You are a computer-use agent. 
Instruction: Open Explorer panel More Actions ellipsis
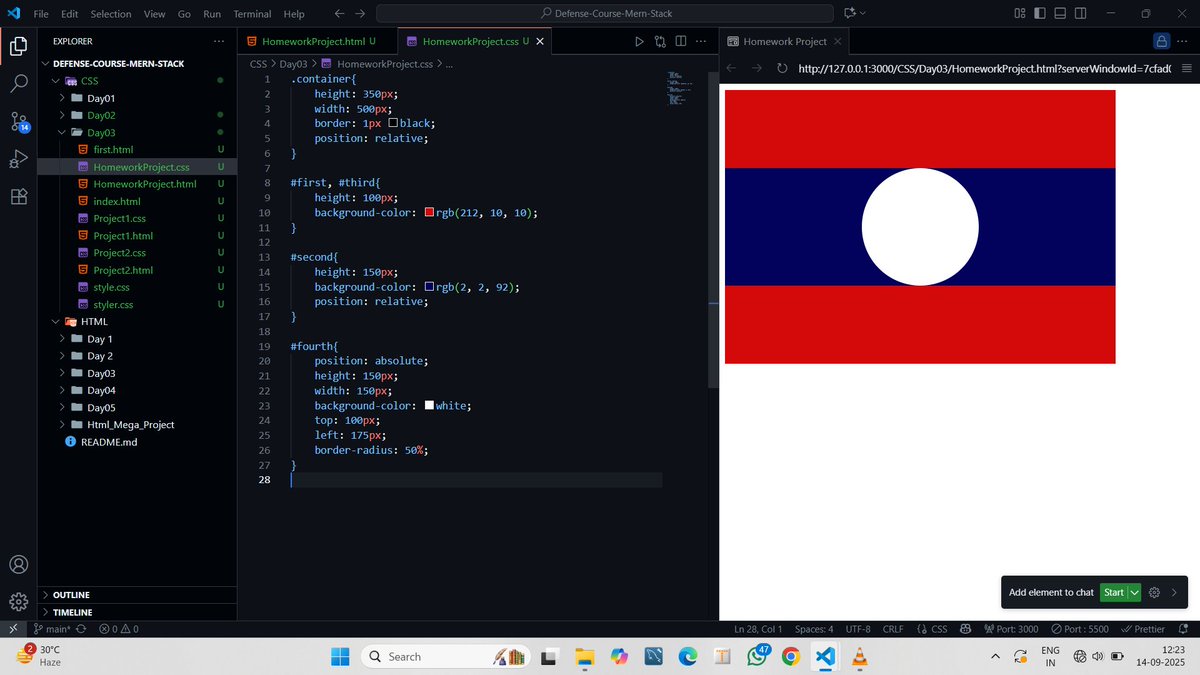pyautogui.click(x=219, y=42)
